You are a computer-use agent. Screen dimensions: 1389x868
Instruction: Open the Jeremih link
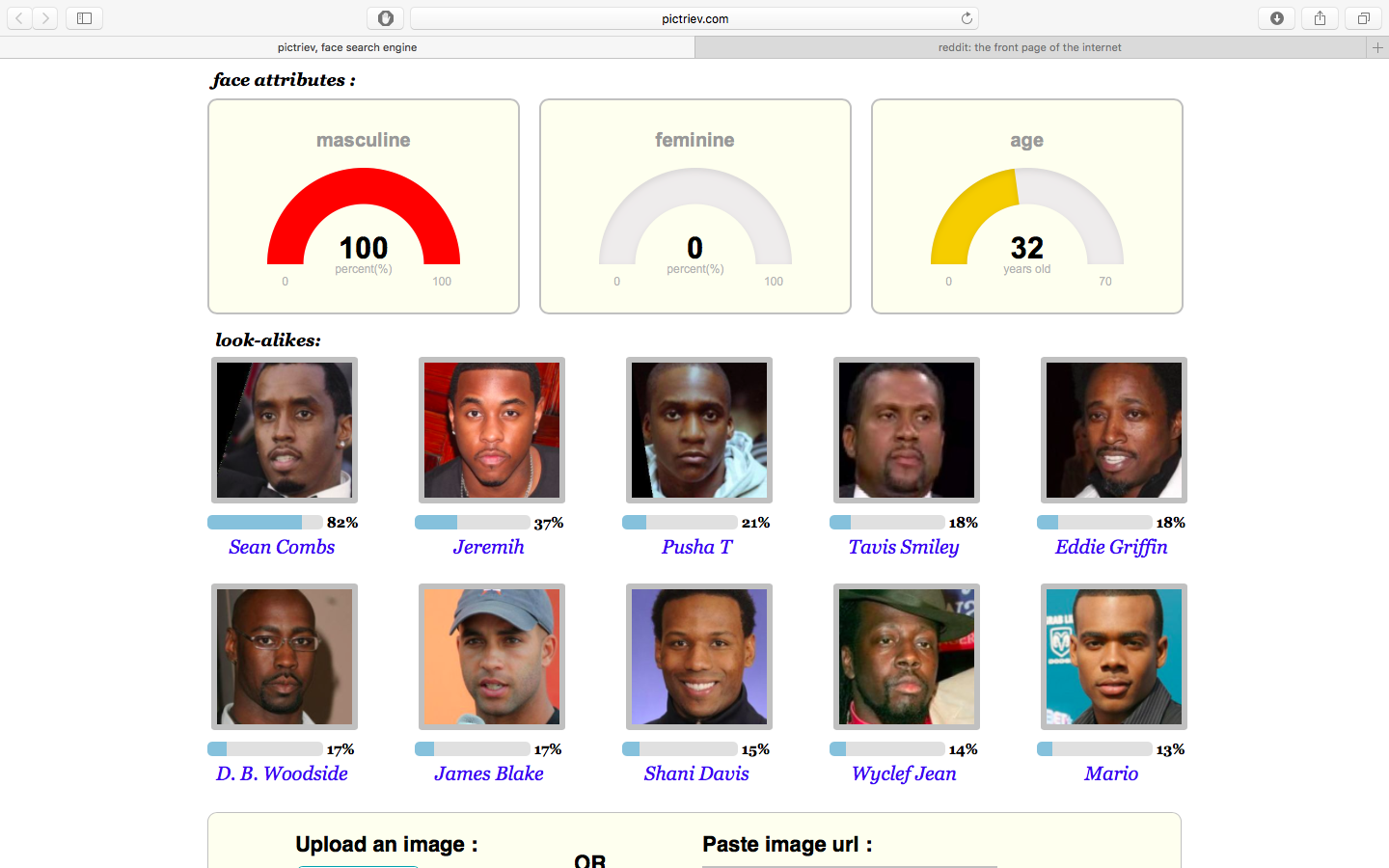(489, 547)
